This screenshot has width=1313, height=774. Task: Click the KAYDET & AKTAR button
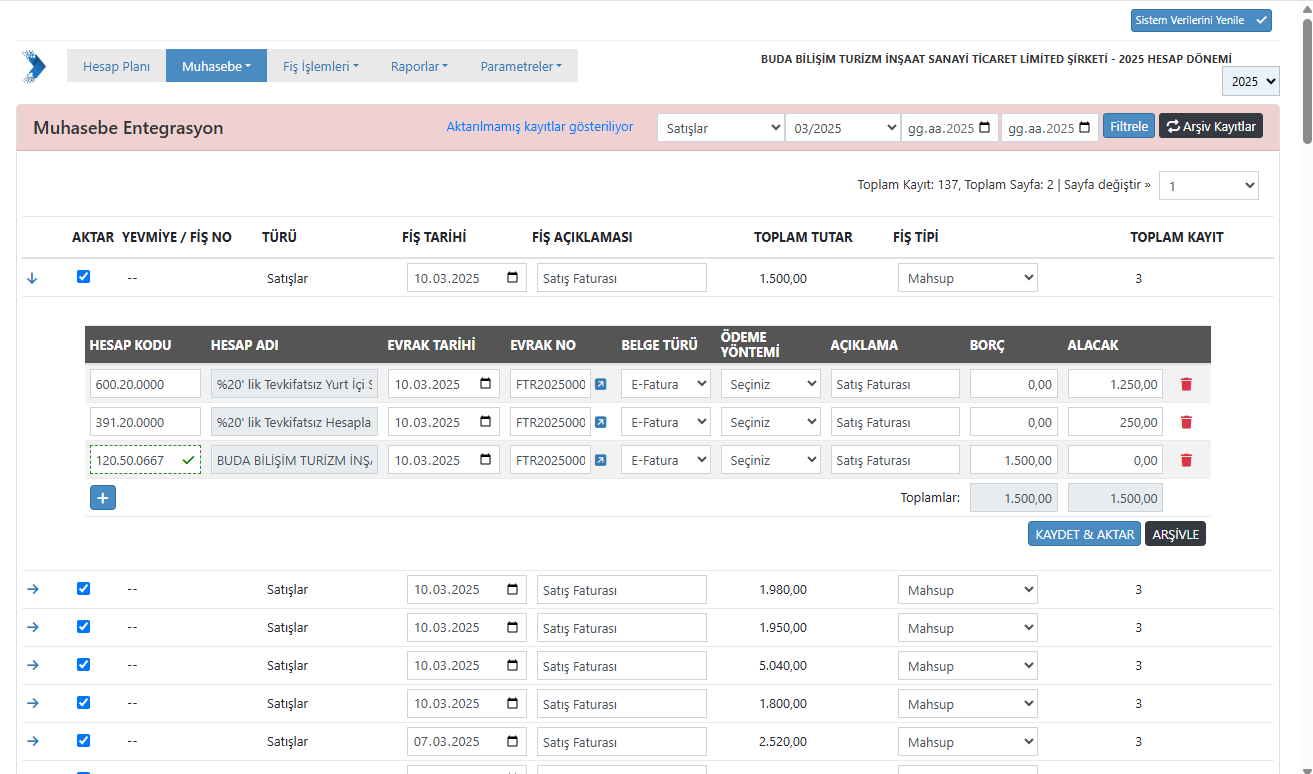[x=1084, y=534]
